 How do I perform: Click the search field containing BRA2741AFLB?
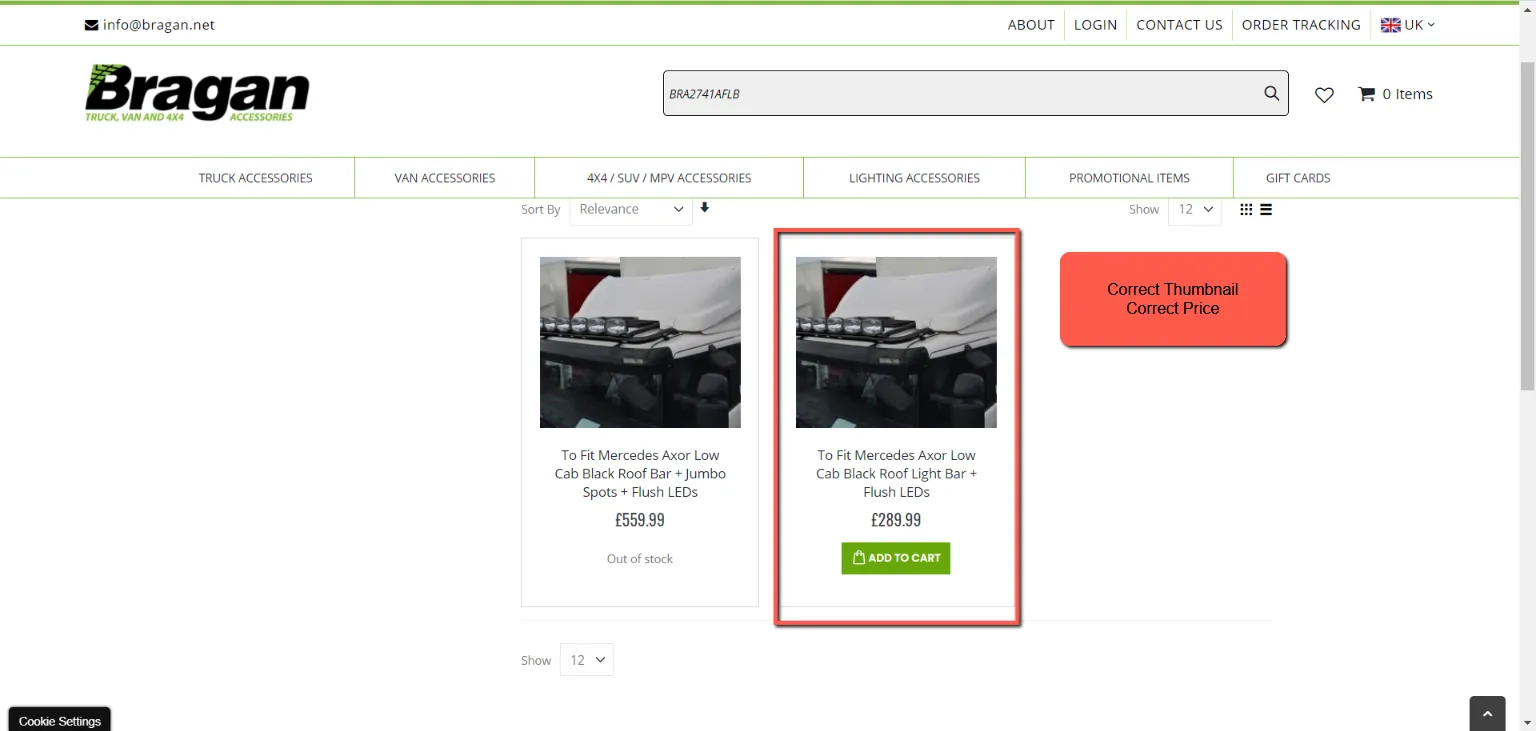point(975,93)
